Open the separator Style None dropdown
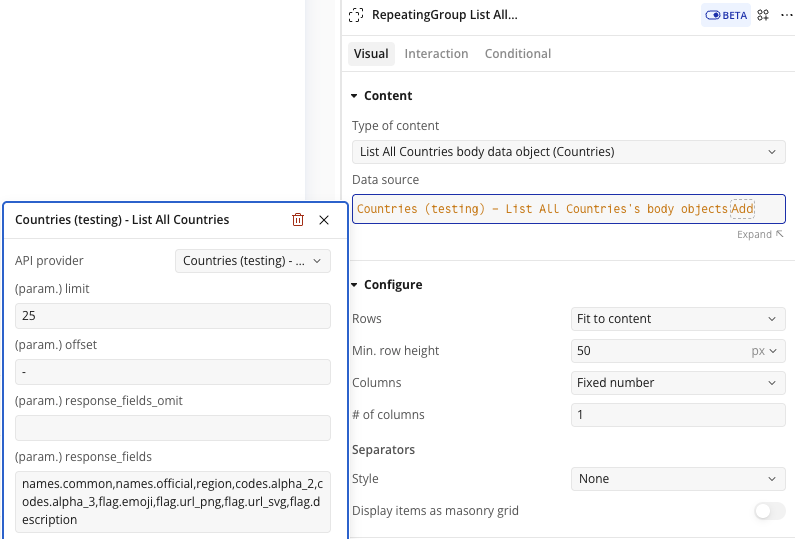Image resolution: width=795 pixels, height=539 pixels. point(678,479)
